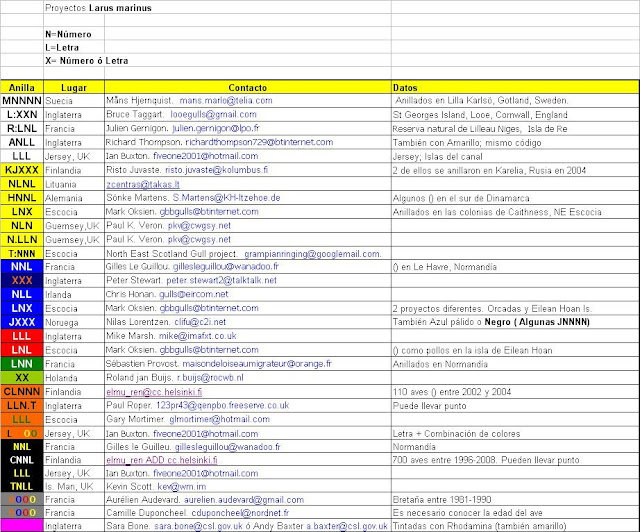Screen dimensions: 640x532
Task: Select the 'Lituania' place cell
Action: click(74, 184)
